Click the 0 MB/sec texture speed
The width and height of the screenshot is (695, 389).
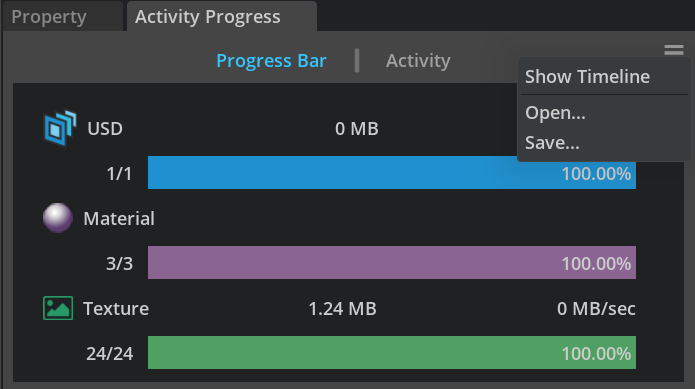pyautogui.click(x=596, y=309)
